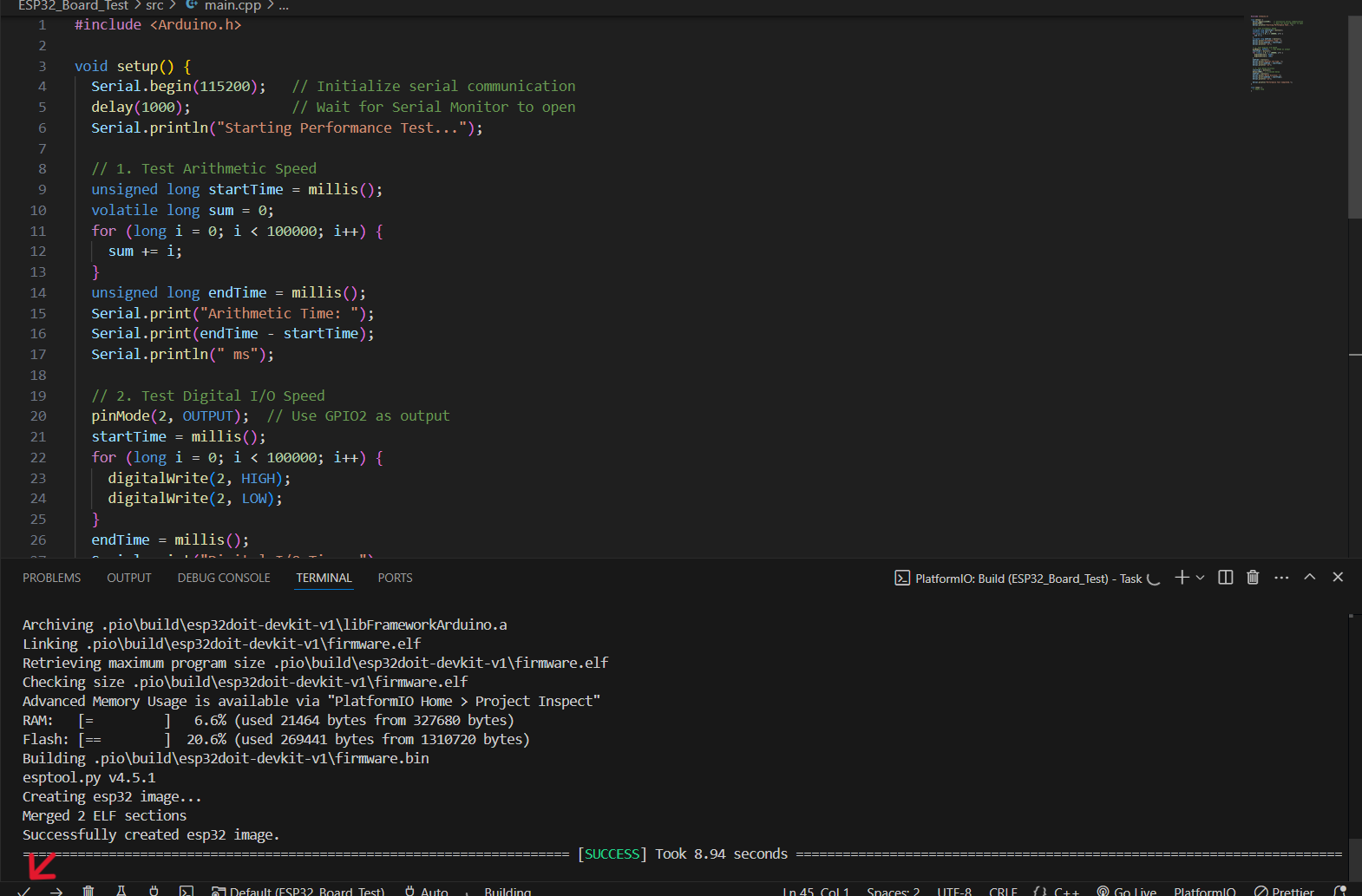Click 'Successfully created esp32 image.' line
The width and height of the screenshot is (1362, 896).
[151, 835]
